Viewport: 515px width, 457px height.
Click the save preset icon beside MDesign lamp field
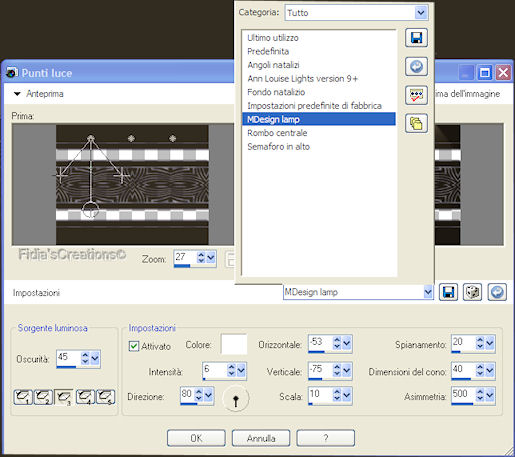click(x=448, y=292)
